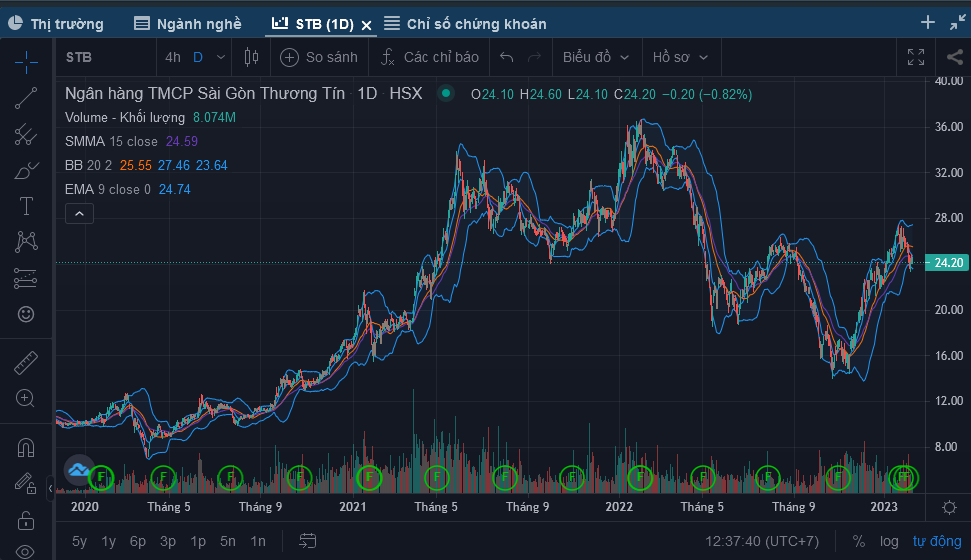Collapse the drawing toolbar with side arrow

click(x=50, y=489)
